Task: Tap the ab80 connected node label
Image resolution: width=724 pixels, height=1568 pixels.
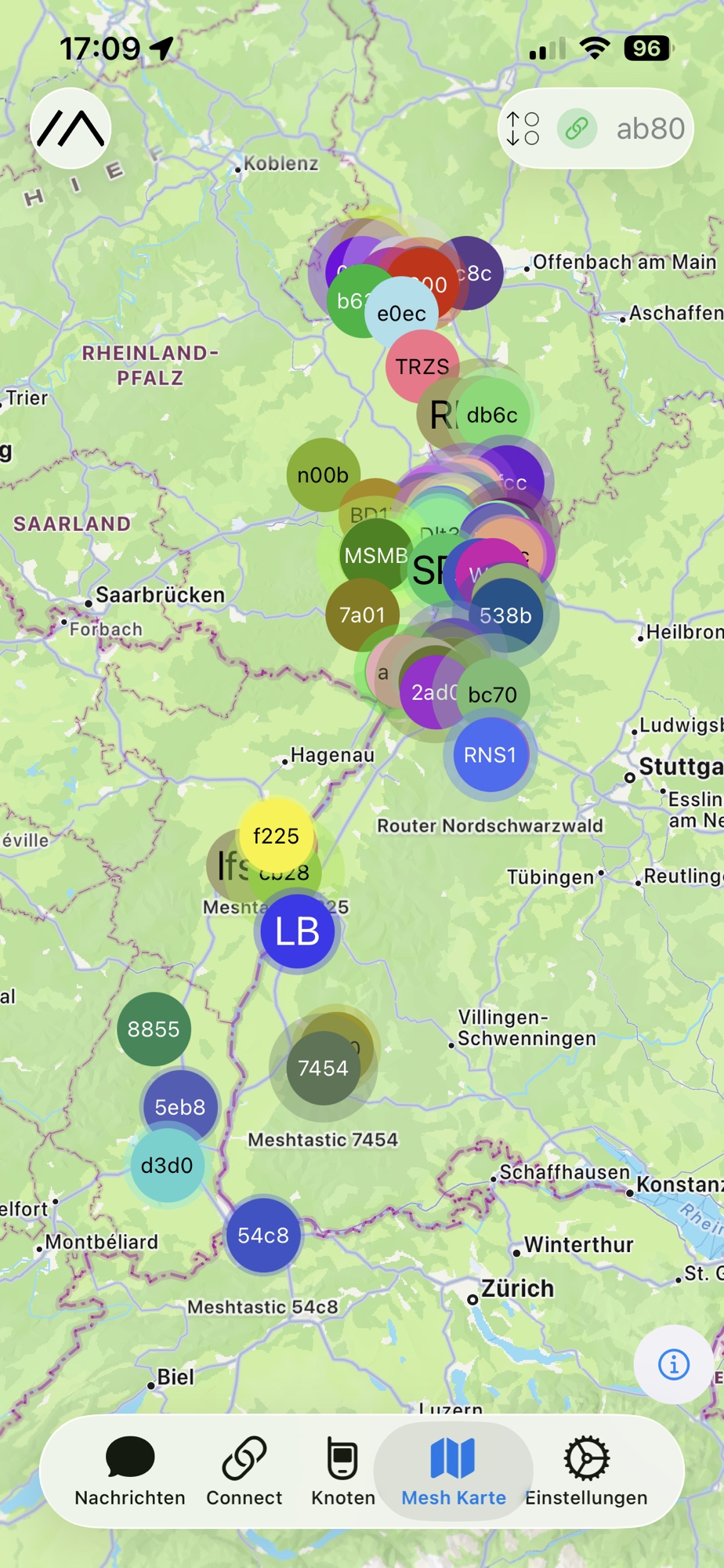Action: click(650, 129)
